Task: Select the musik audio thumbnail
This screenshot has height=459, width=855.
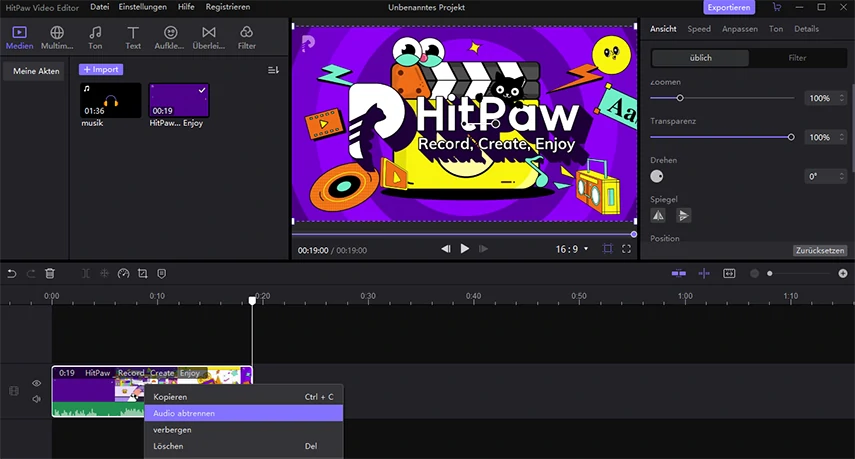Action: coord(111,100)
